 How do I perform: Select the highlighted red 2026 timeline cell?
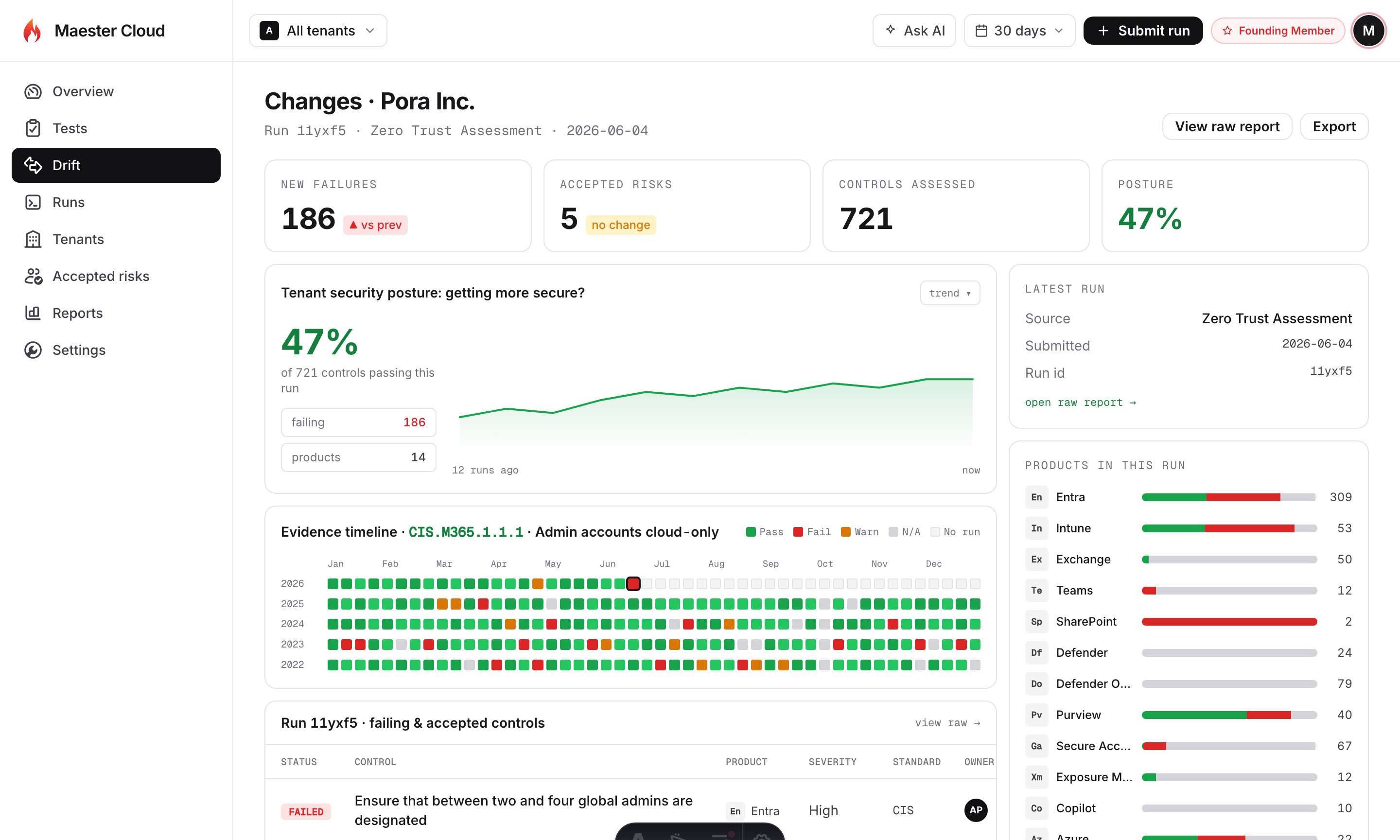(633, 584)
